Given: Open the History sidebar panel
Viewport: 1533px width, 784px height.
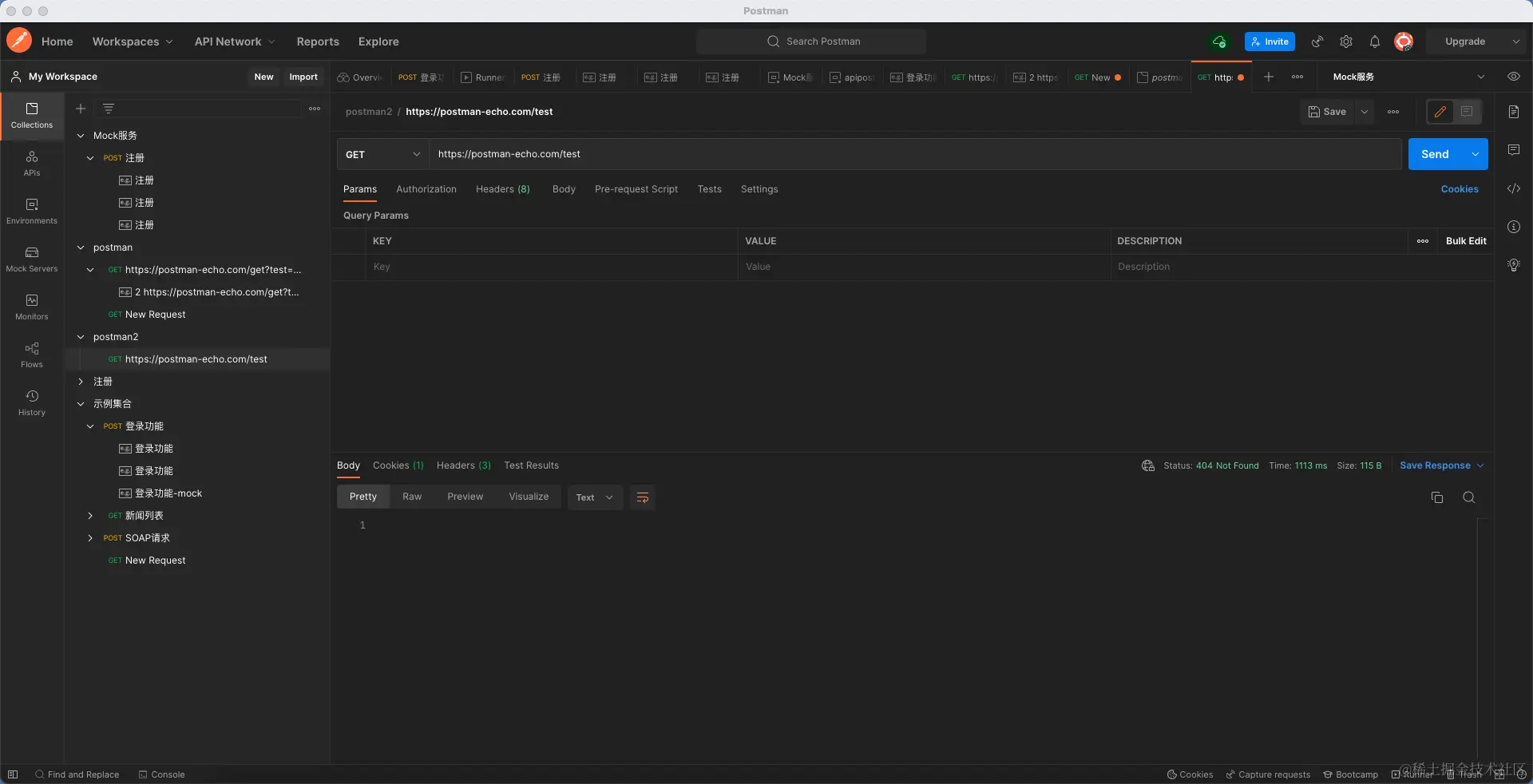Looking at the screenshot, I should (32, 403).
